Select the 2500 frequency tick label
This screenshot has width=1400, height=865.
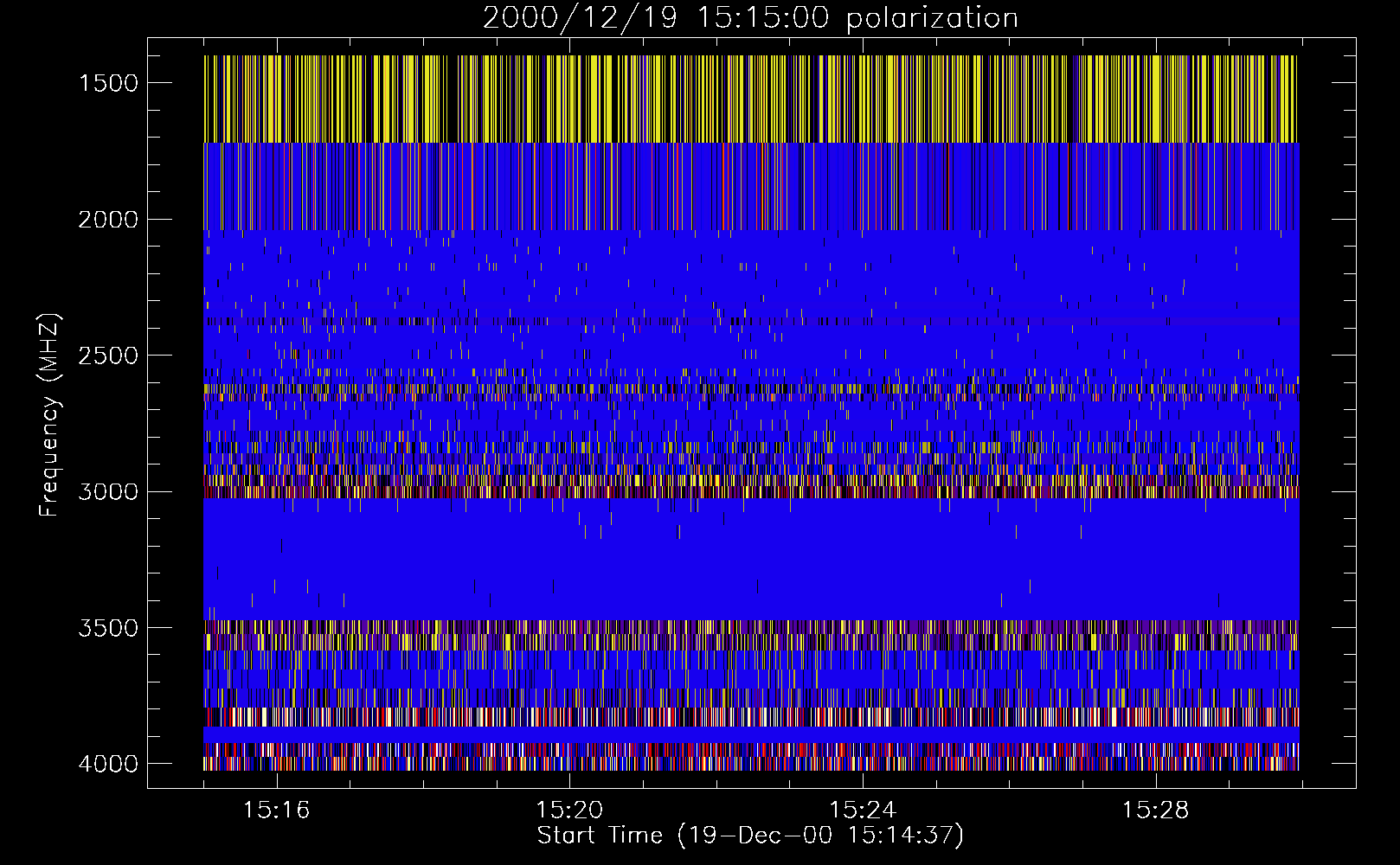[x=108, y=356]
